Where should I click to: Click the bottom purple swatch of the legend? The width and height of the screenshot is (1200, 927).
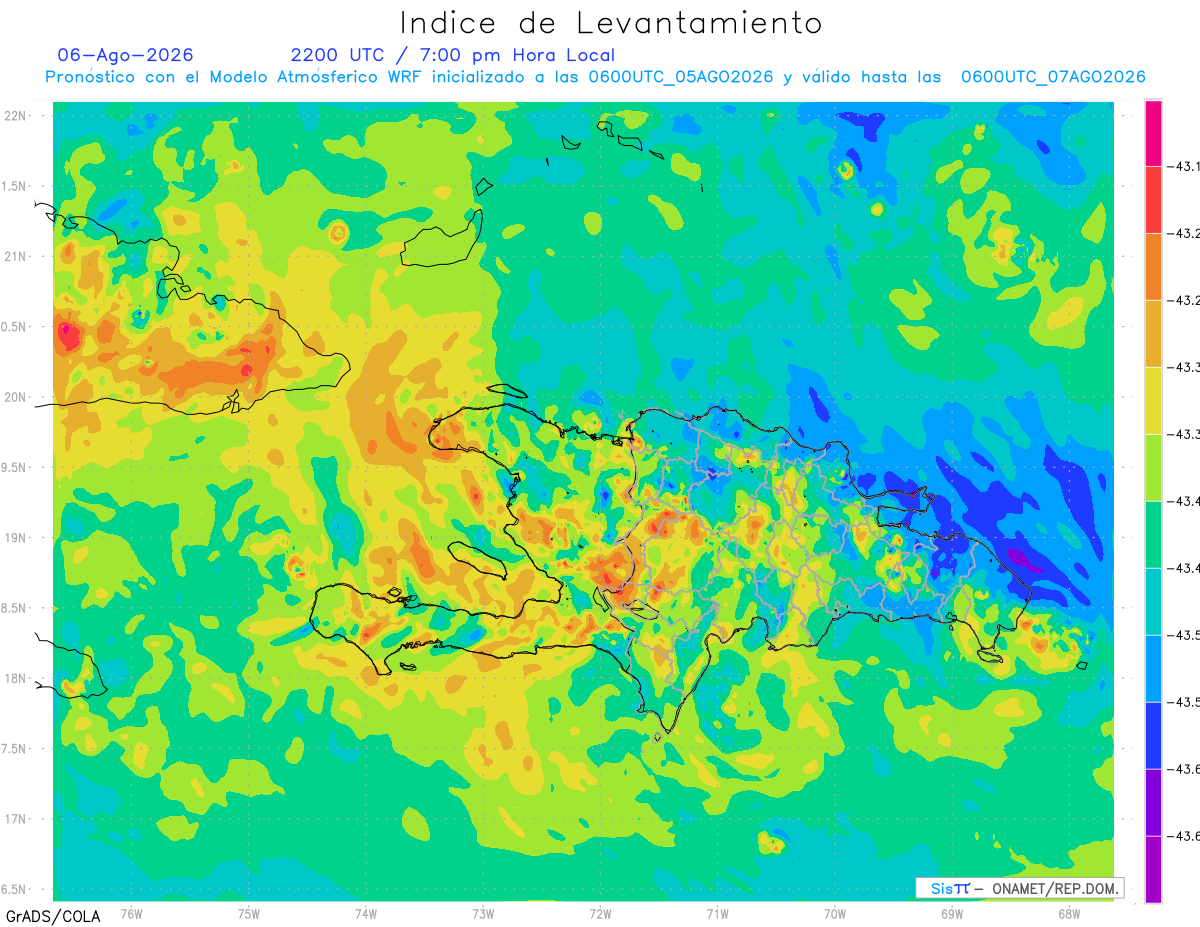pos(1153,869)
